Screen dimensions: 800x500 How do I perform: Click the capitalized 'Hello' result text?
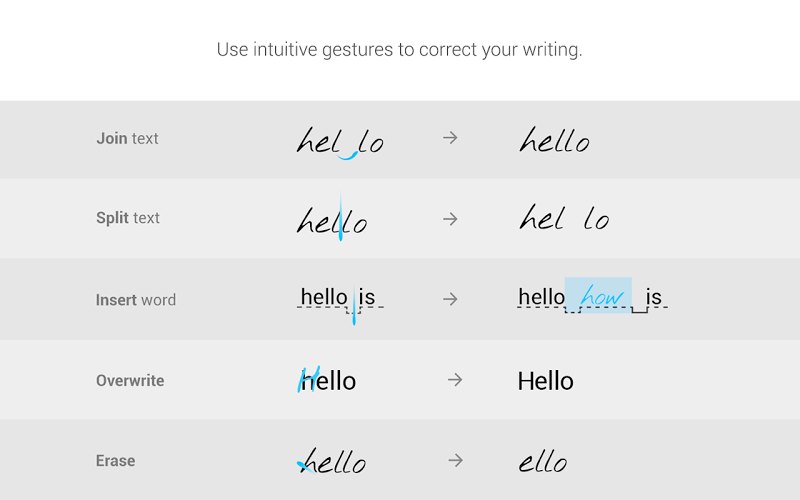[546, 381]
